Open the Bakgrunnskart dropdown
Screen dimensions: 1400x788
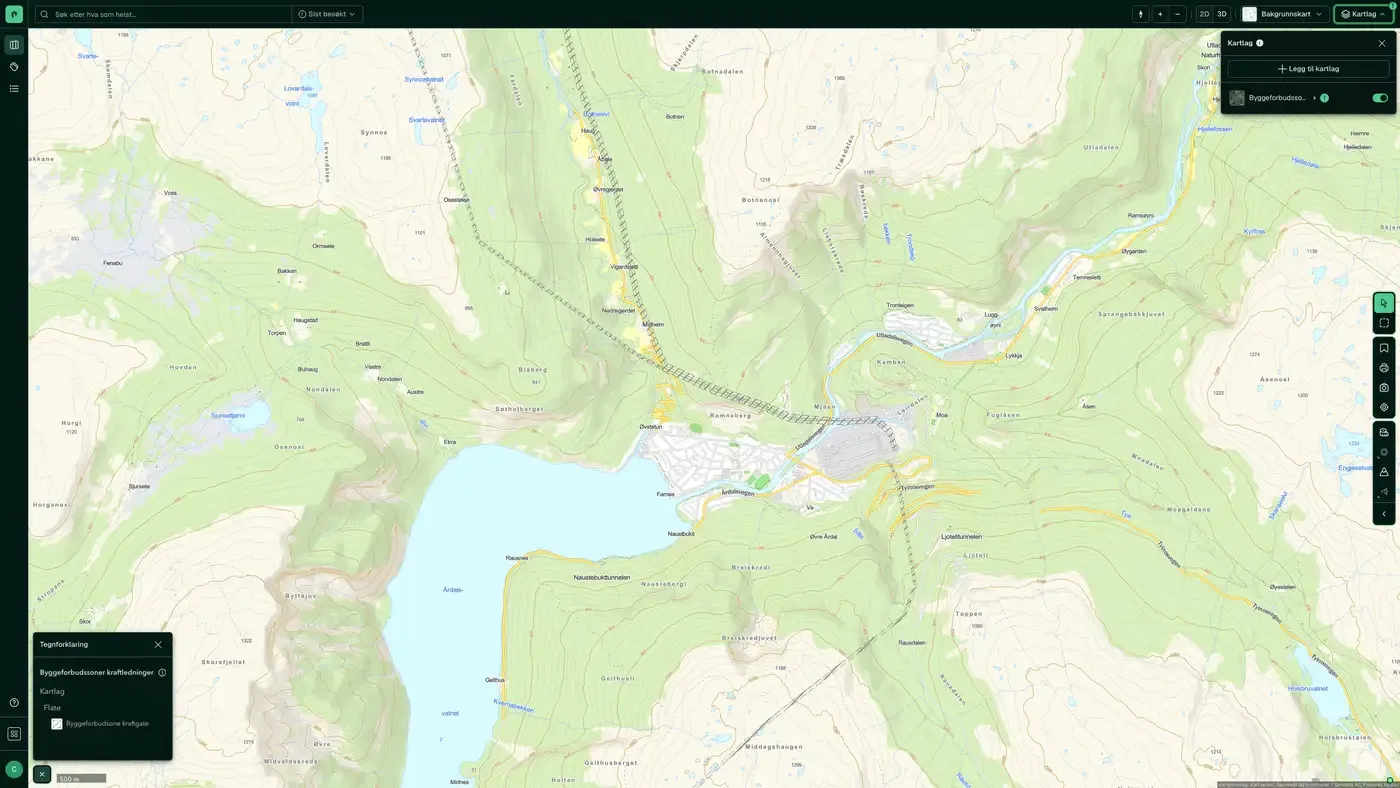[1284, 14]
